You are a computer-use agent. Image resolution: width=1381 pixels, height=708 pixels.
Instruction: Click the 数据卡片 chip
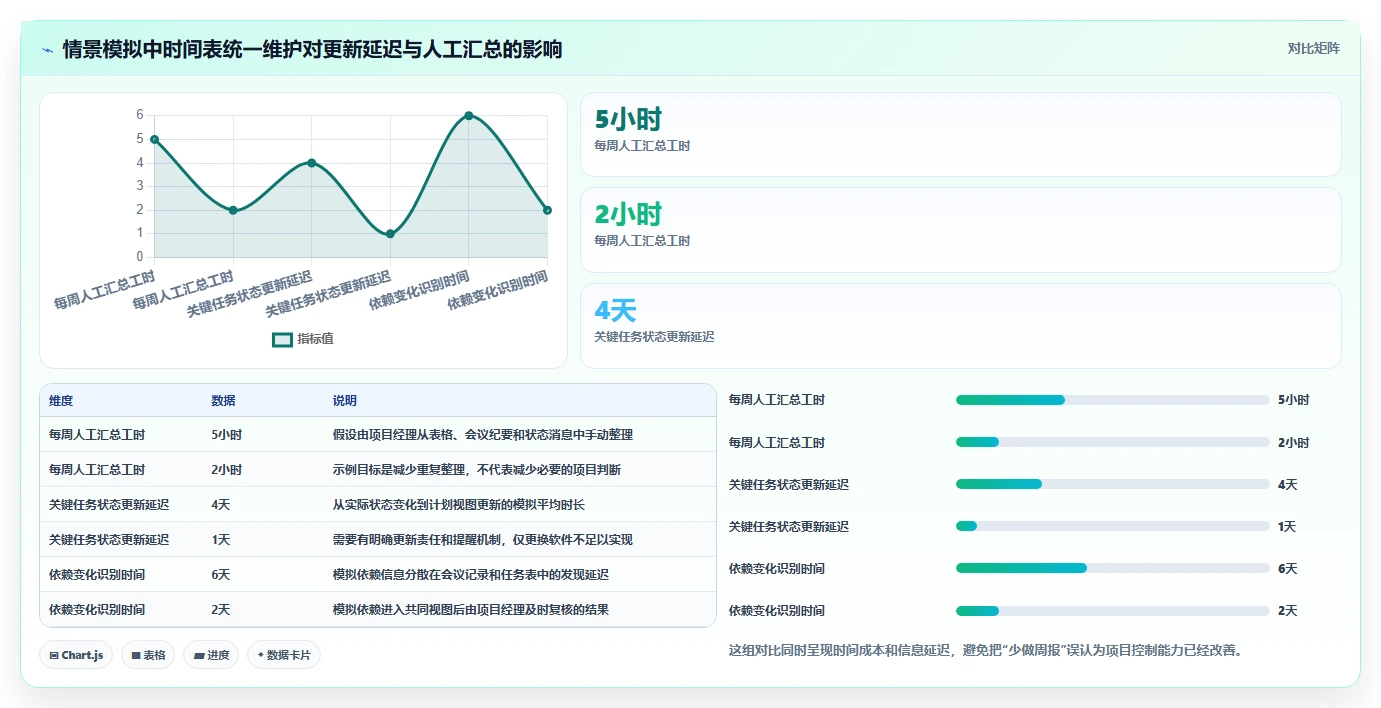[x=284, y=655]
